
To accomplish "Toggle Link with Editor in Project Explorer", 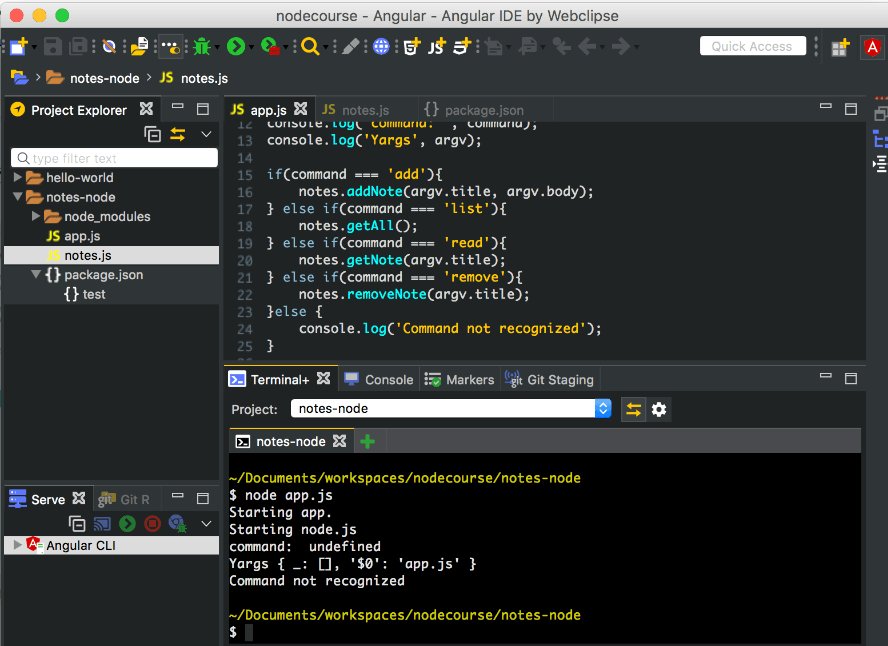I will [x=178, y=134].
